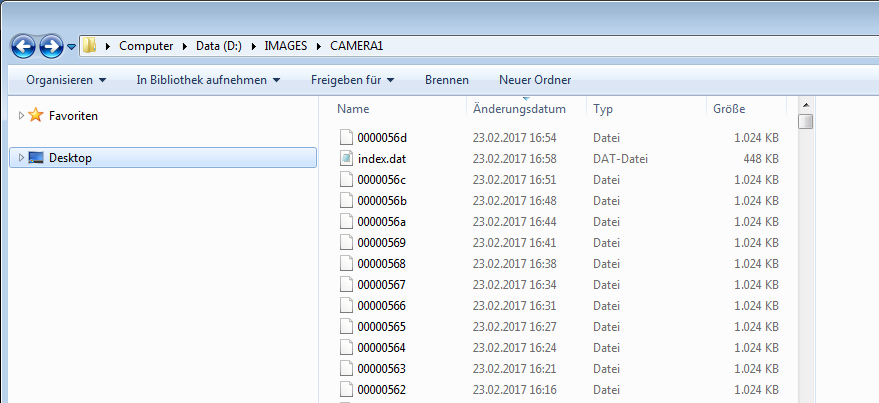Create a folder with Neuer Ordner

click(535, 80)
